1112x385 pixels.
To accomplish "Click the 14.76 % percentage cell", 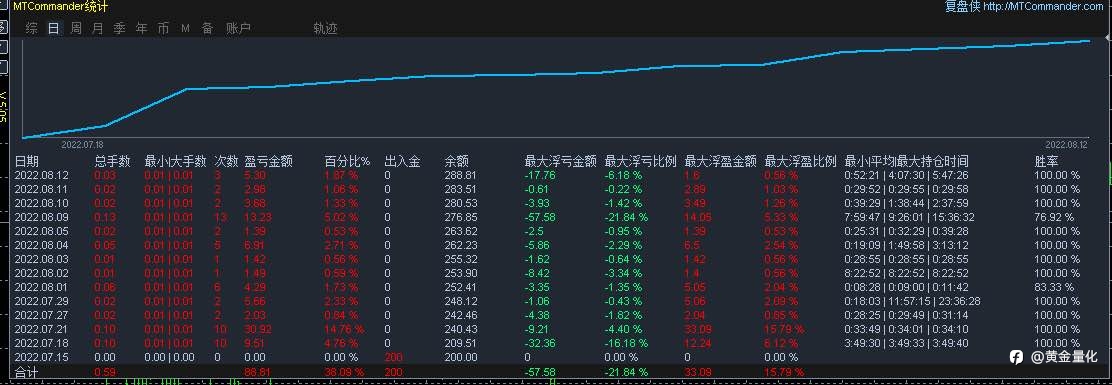I will click(345, 329).
